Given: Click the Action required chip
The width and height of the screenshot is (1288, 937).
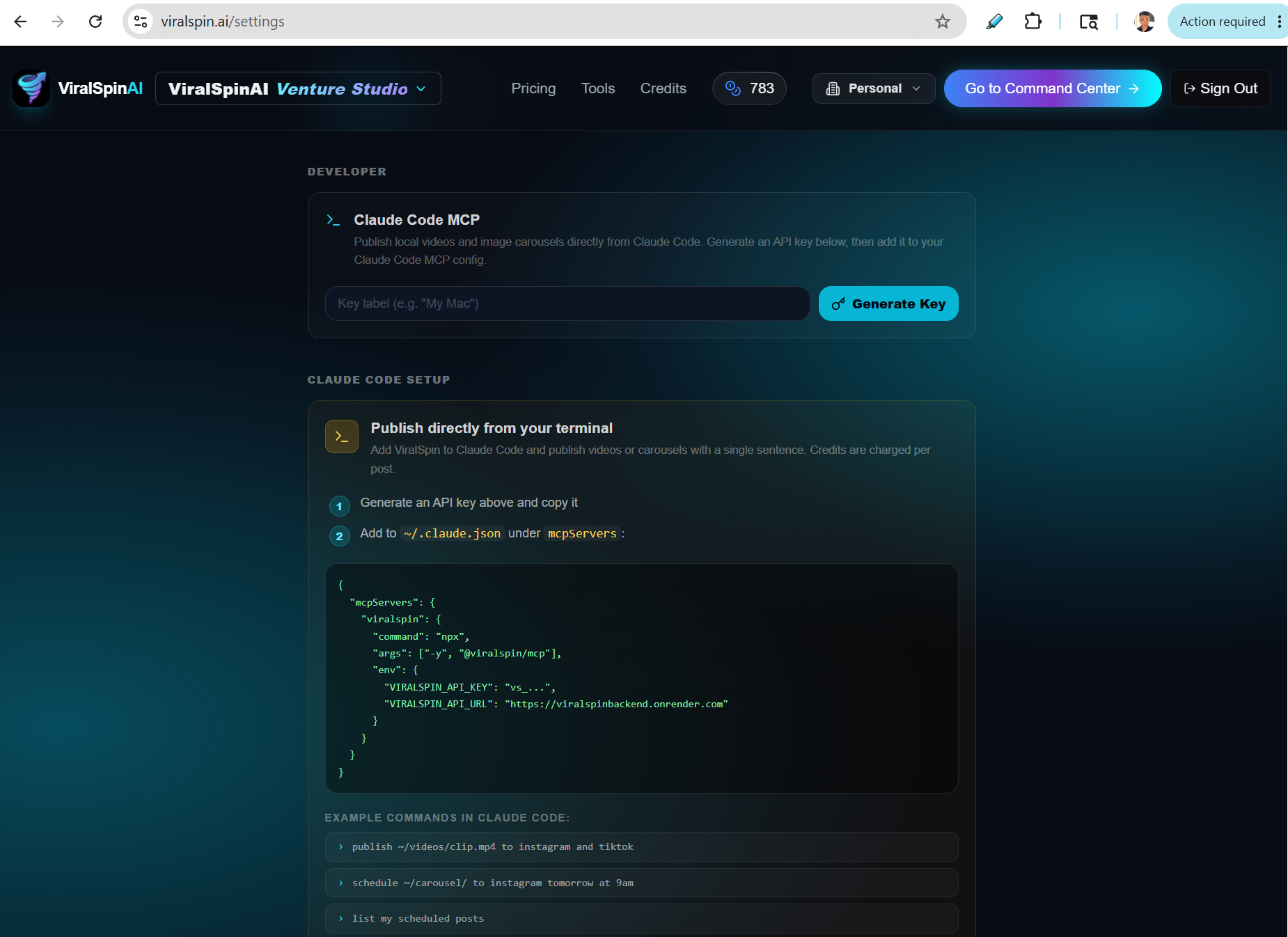Looking at the screenshot, I should (1222, 22).
